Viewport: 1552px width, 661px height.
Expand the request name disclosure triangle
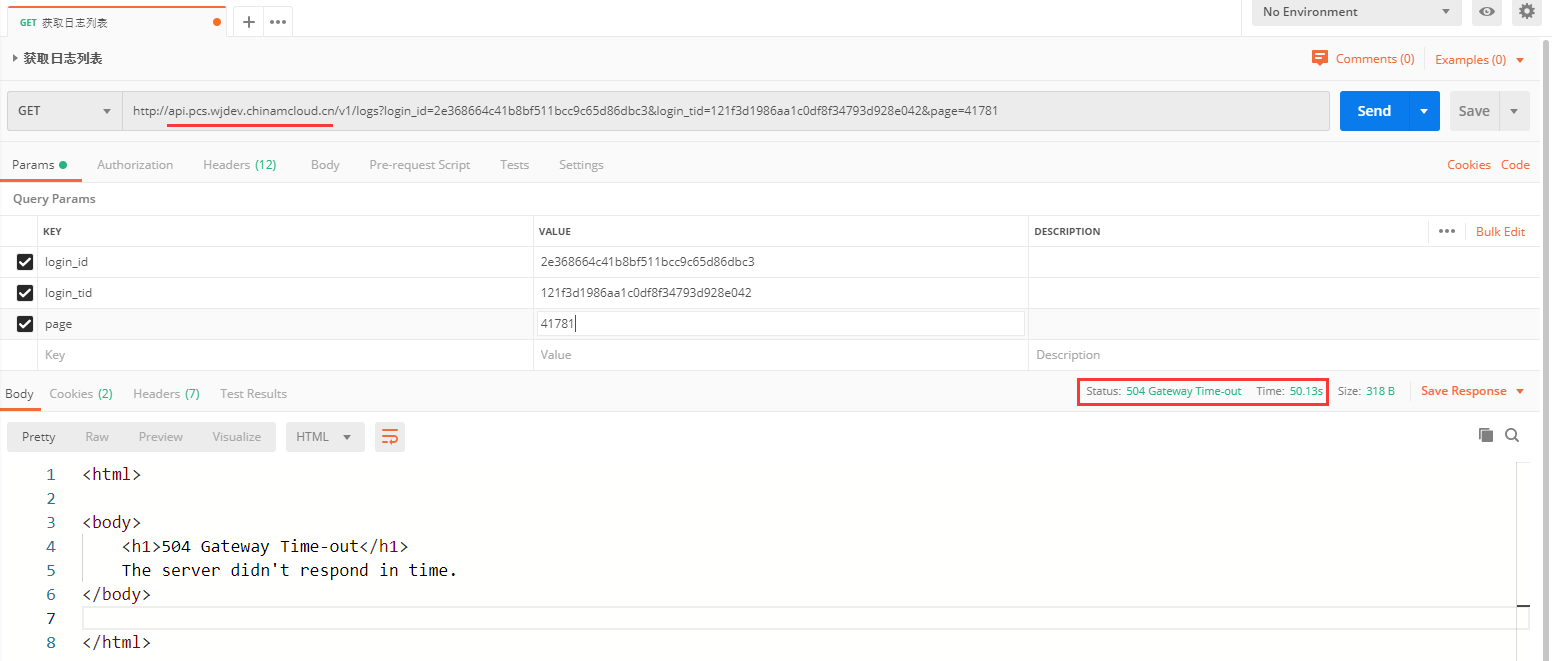pyautogui.click(x=15, y=59)
